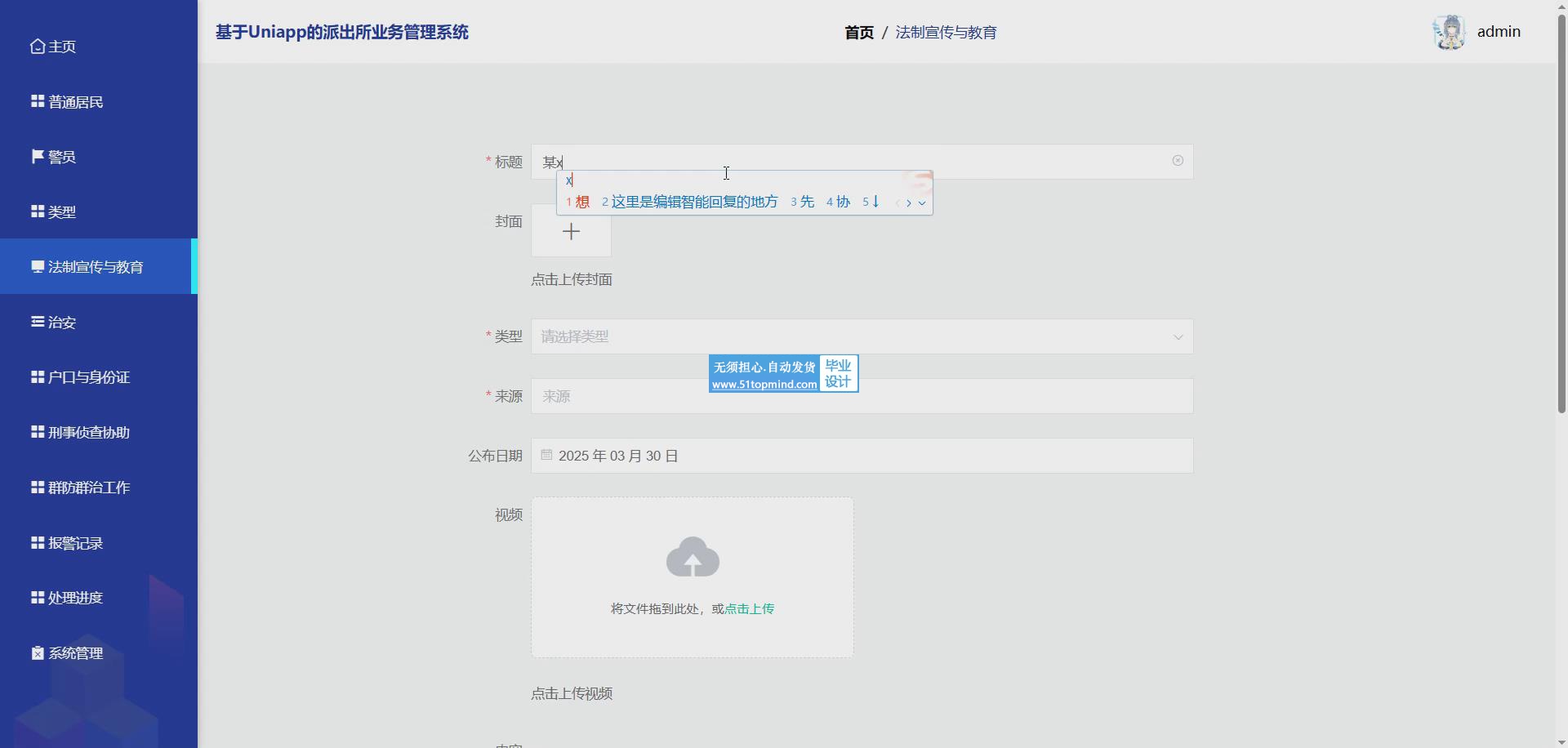
Task: Click the plus icon to upload cover
Action: [x=571, y=232]
